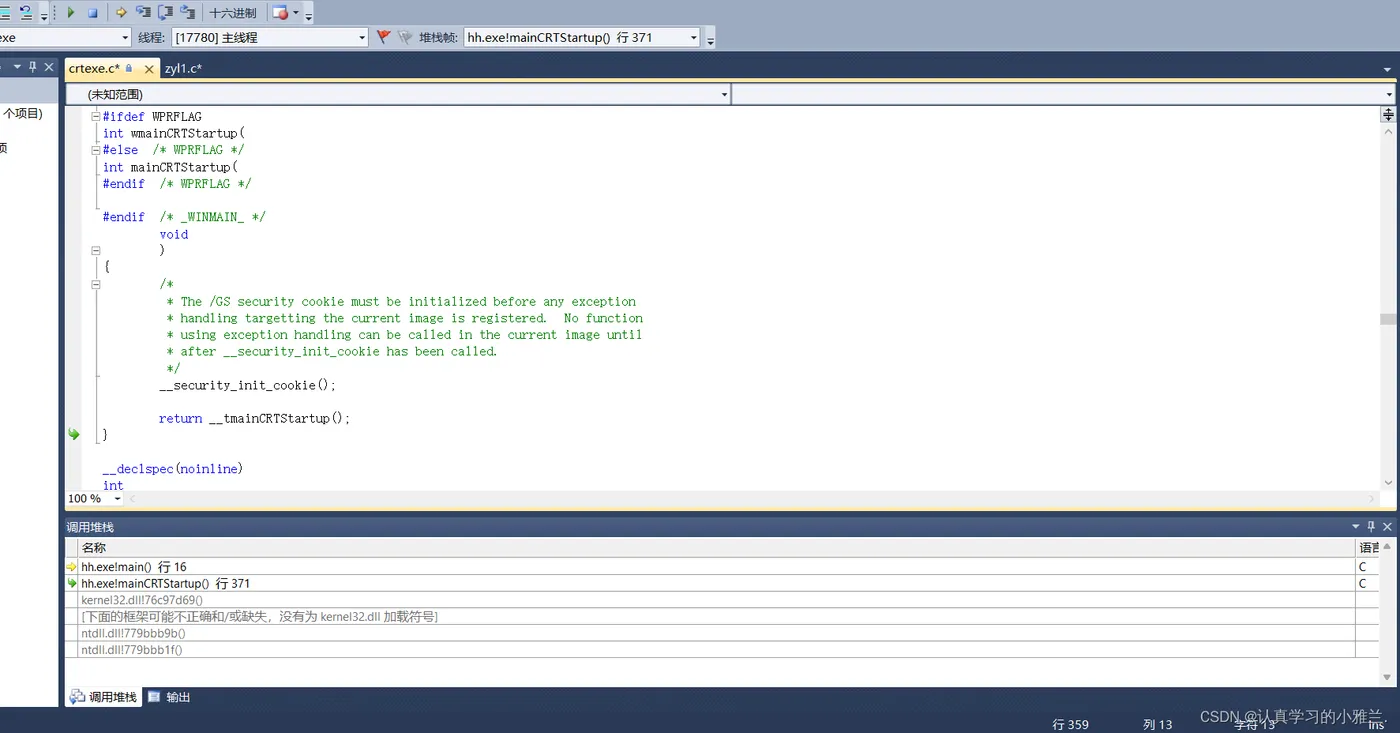Open the 100 % zoom level dropdown
This screenshot has width=1400, height=733.
coord(95,498)
